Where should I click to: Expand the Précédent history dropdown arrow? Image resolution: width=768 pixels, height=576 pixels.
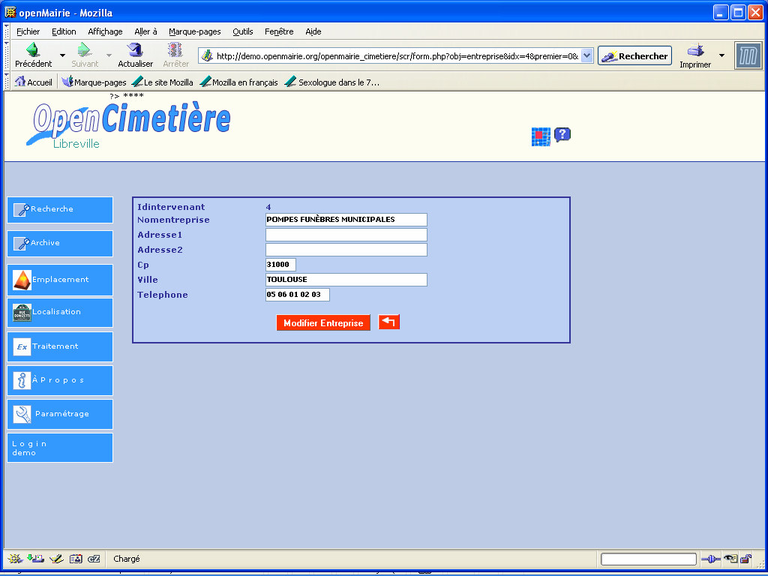point(62,56)
